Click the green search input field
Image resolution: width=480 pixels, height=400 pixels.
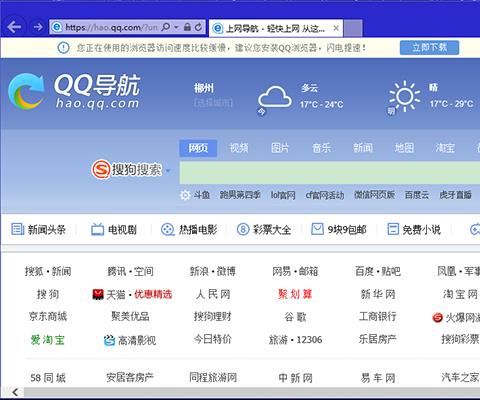330,173
